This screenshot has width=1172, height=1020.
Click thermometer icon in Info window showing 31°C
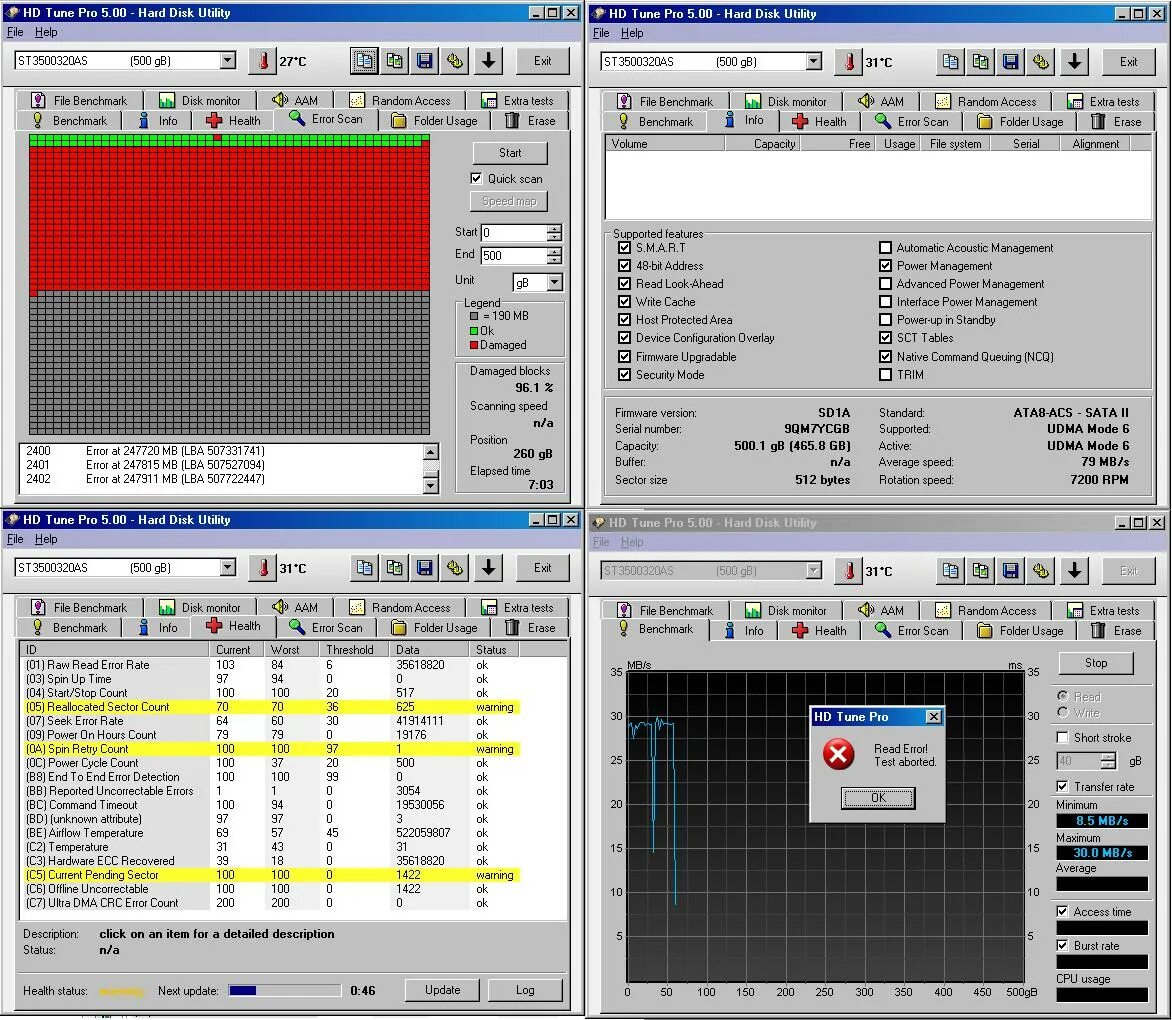point(849,62)
